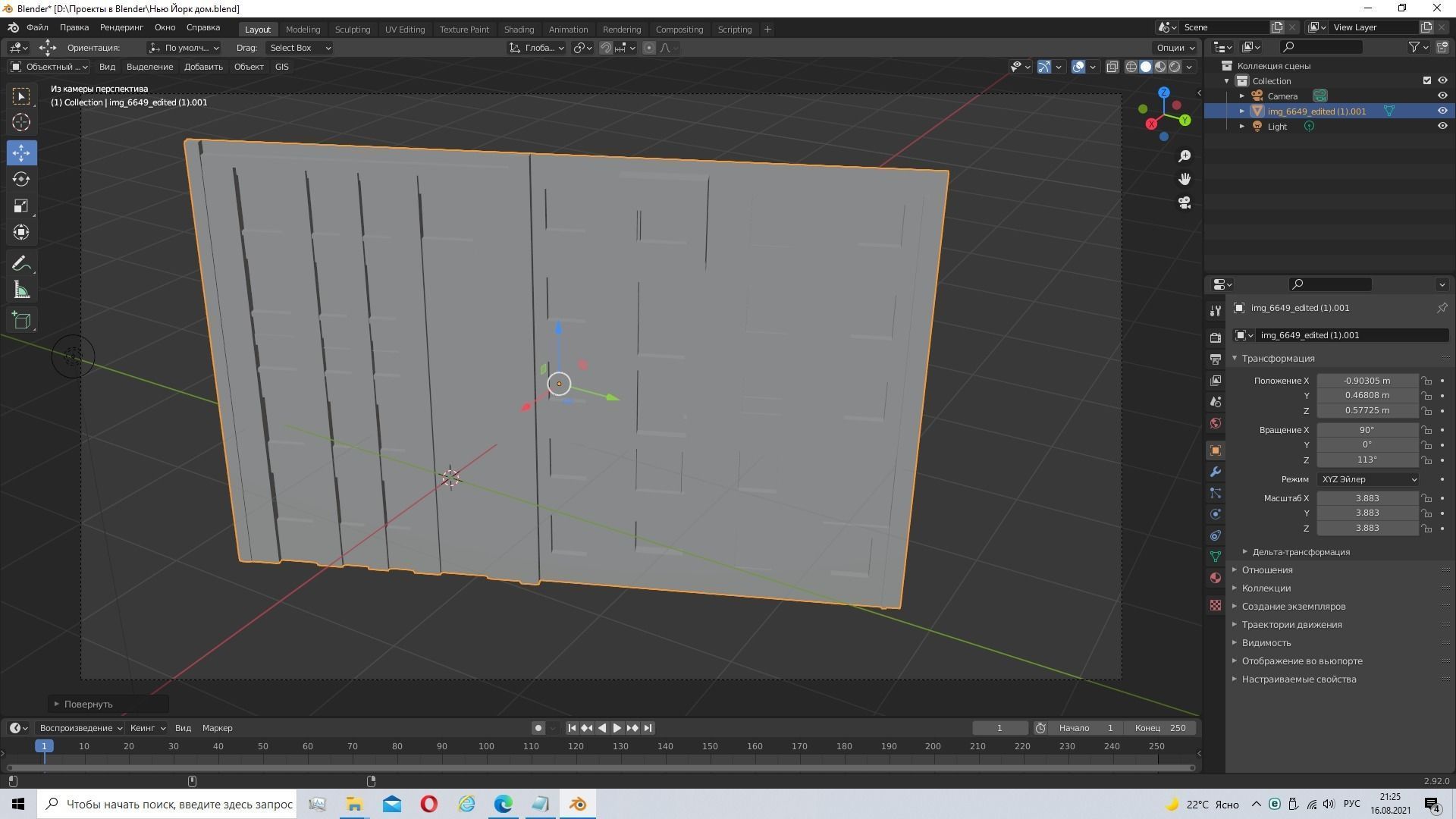Select the Measure tool

coord(21,291)
